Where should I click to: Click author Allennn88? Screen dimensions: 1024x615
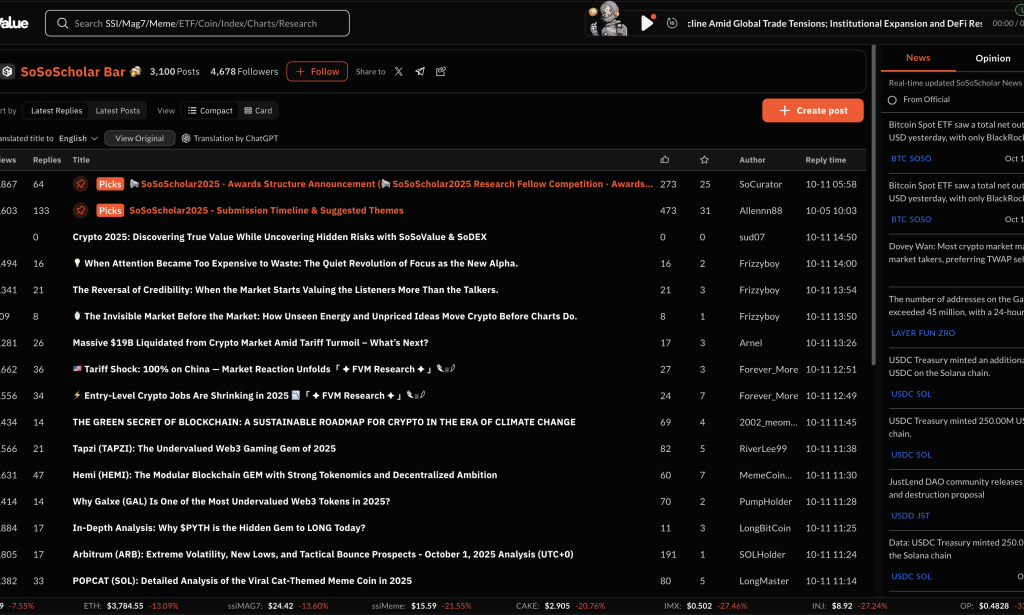pos(761,210)
